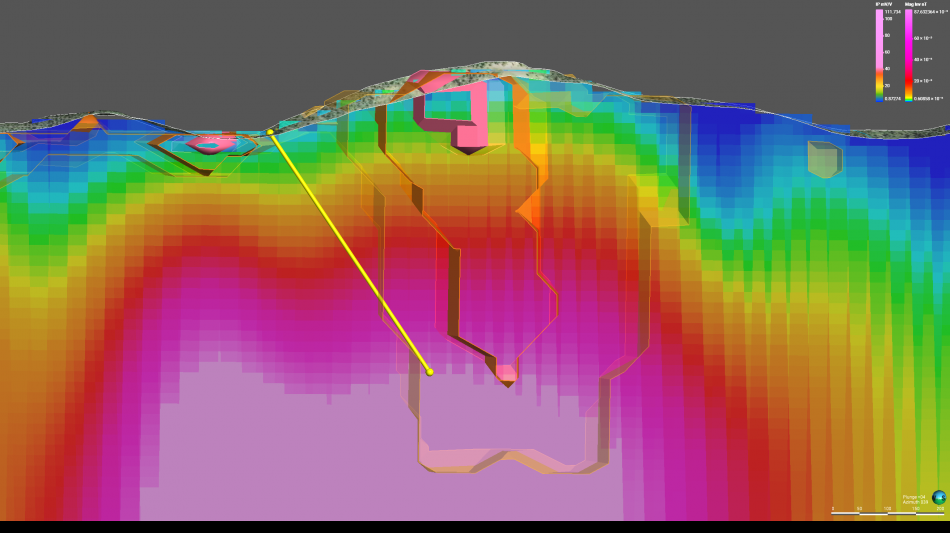Select the translucent grey box on the right
950x533 pixels.
point(824,159)
